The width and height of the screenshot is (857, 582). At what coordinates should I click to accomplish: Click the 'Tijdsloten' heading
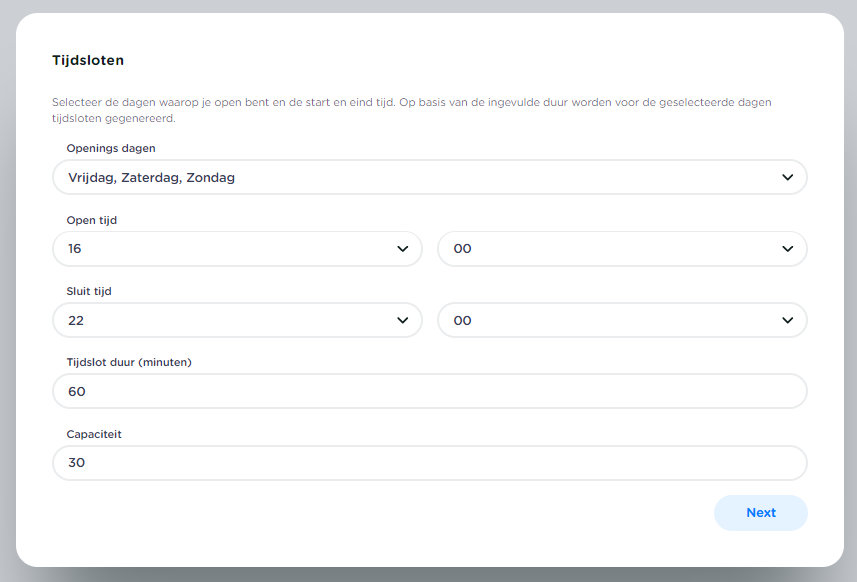click(x=88, y=60)
